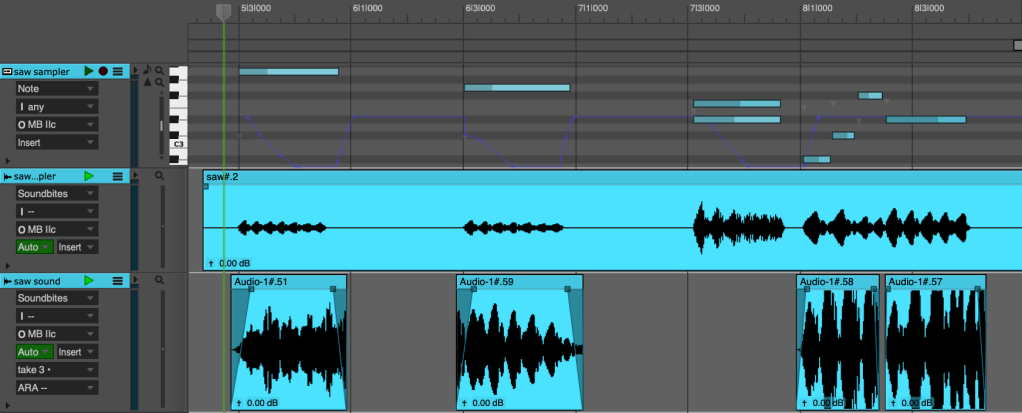
Task: Click the play-enable arrow on saw sampler track
Action: coord(89,71)
